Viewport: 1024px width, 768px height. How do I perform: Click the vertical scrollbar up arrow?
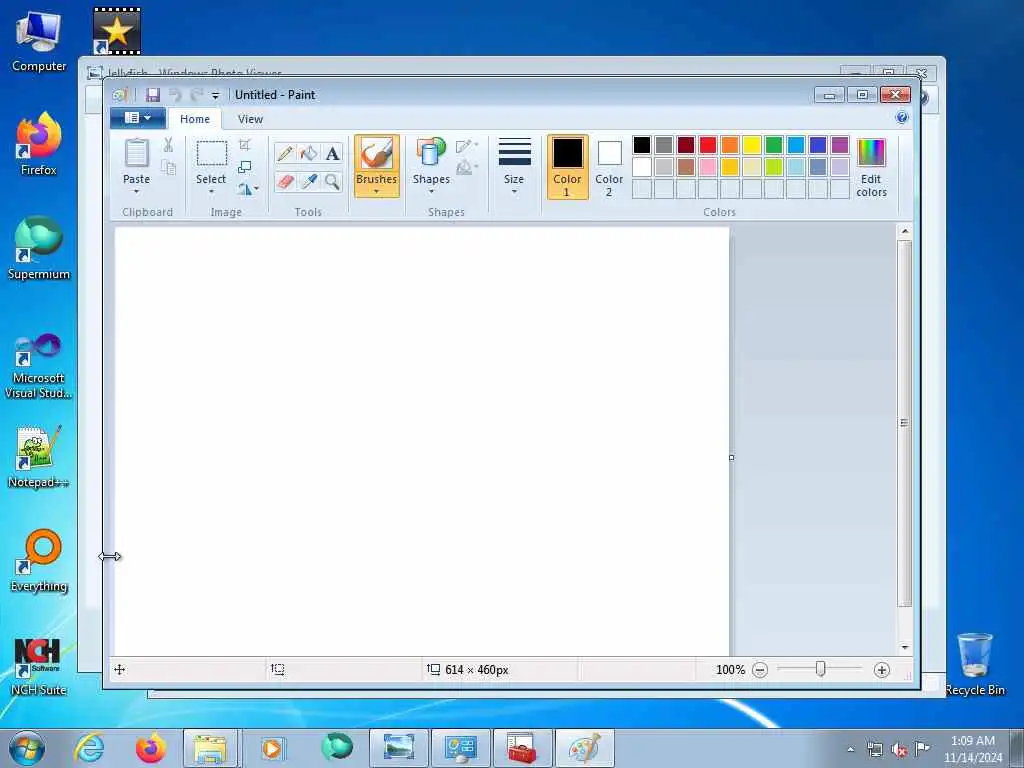(904, 231)
